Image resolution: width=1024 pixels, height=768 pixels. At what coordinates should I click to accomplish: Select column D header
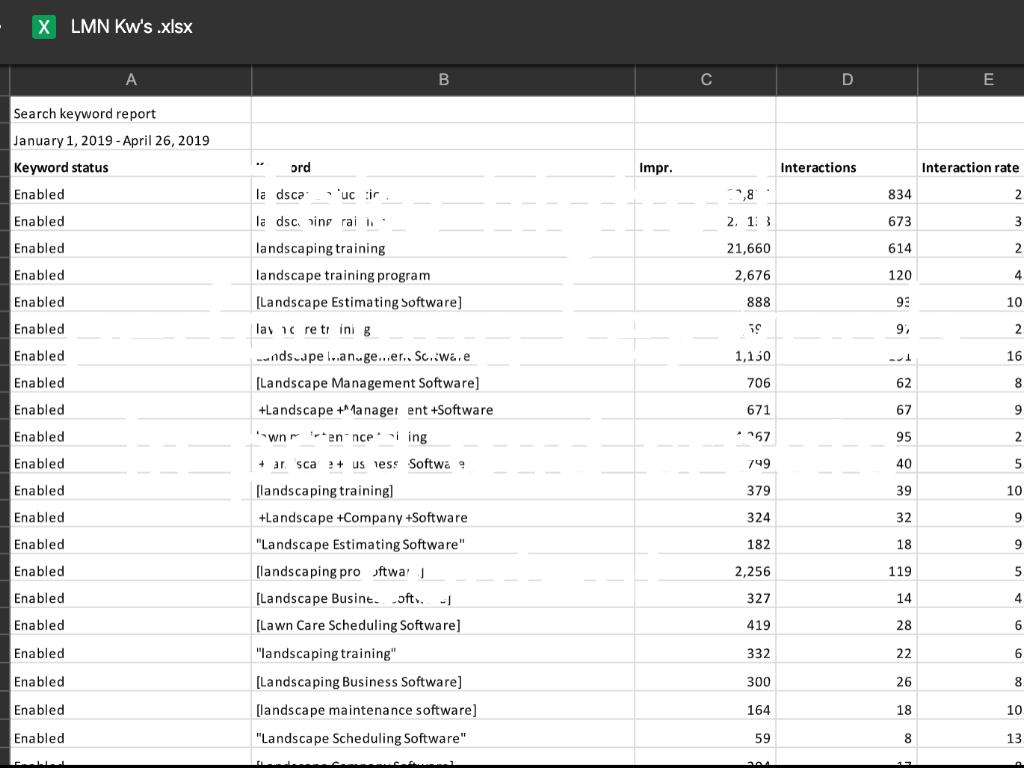[x=847, y=80]
